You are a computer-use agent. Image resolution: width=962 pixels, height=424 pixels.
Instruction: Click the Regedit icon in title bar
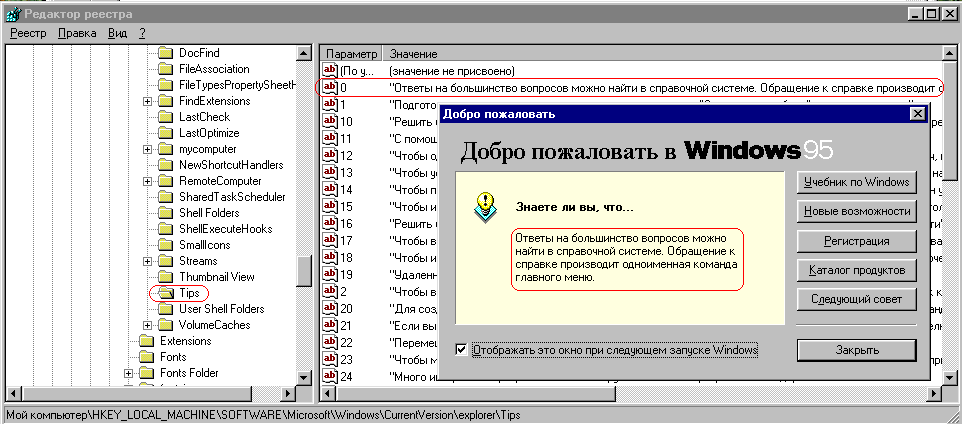[x=13, y=13]
